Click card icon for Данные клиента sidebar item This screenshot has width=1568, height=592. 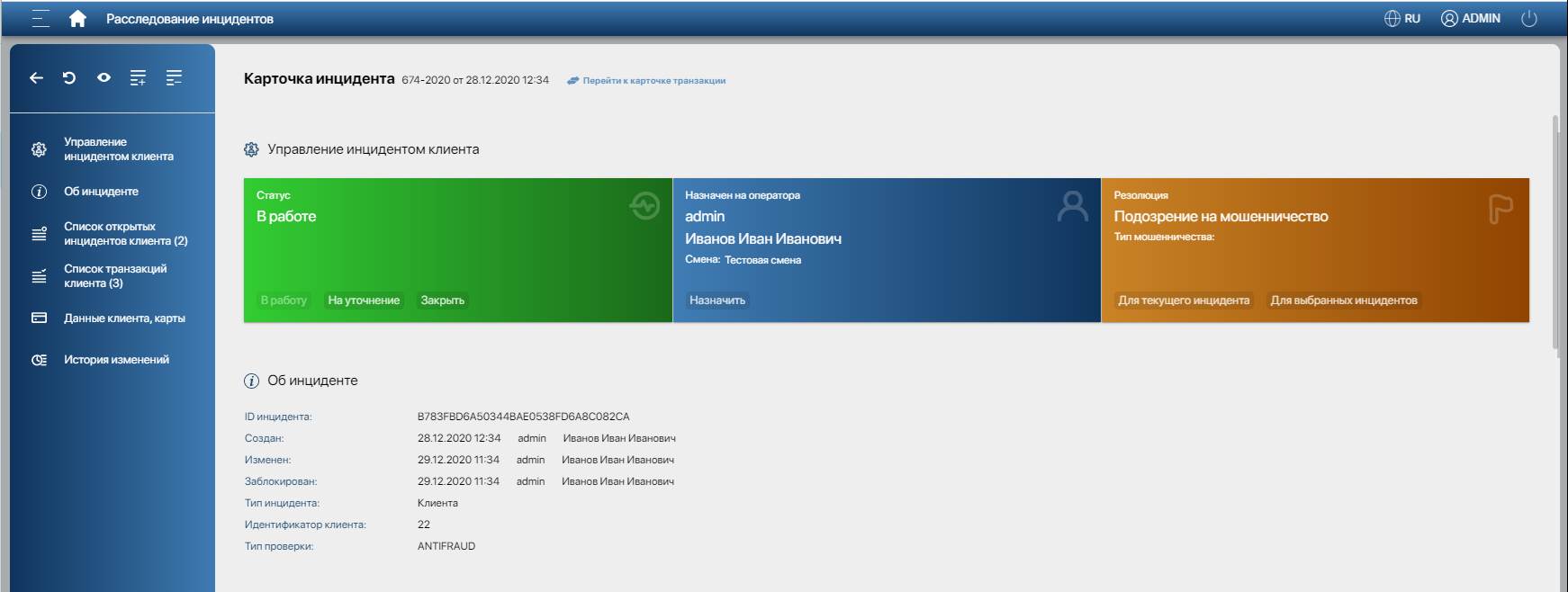pos(39,318)
